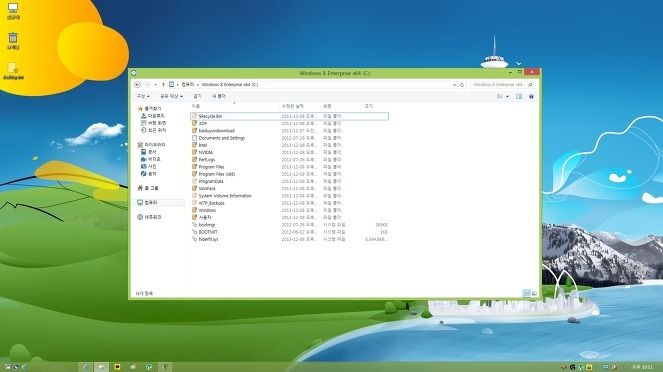Open the Recycle Bin on desktop

13,41
